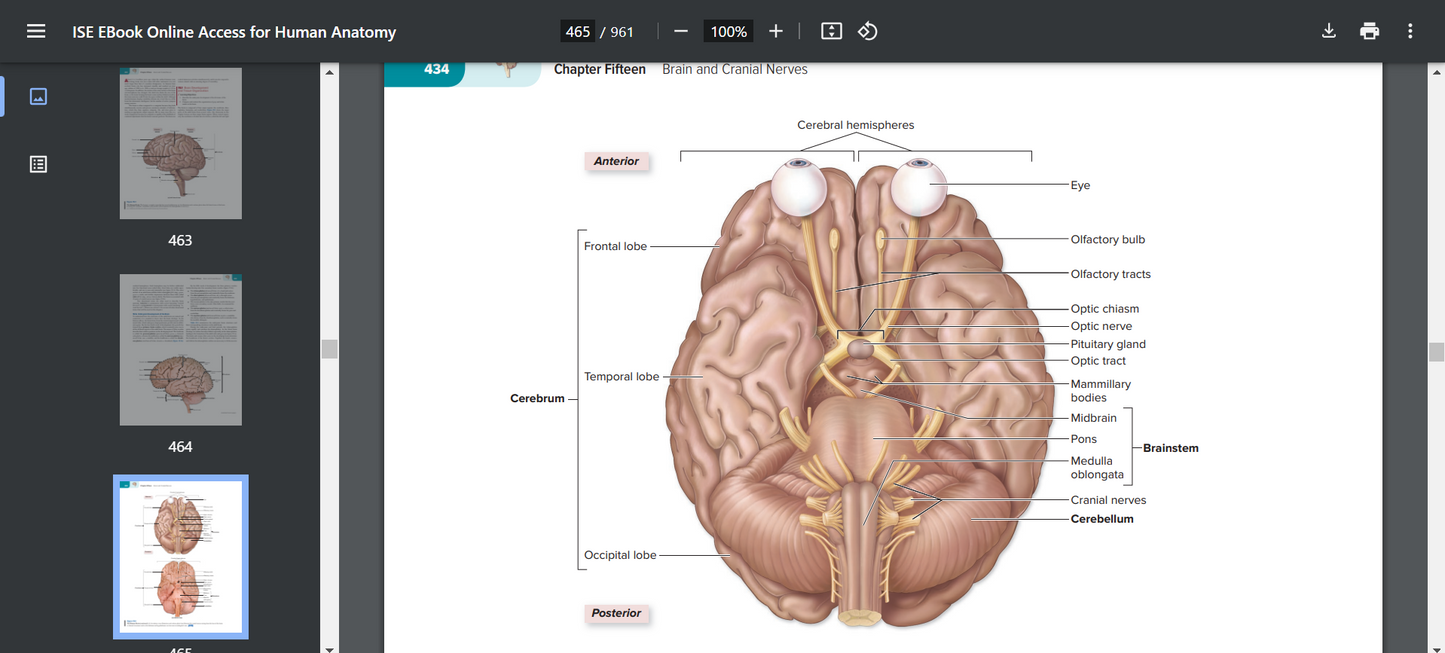This screenshot has height=653, width=1445.
Task: Toggle fit mode for the page
Action: click(x=830, y=31)
